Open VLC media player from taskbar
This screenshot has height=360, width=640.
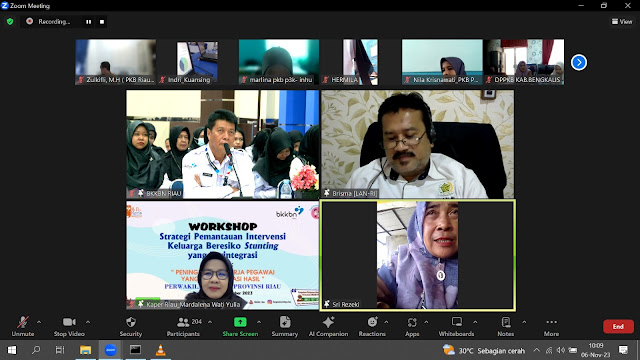click(x=160, y=350)
